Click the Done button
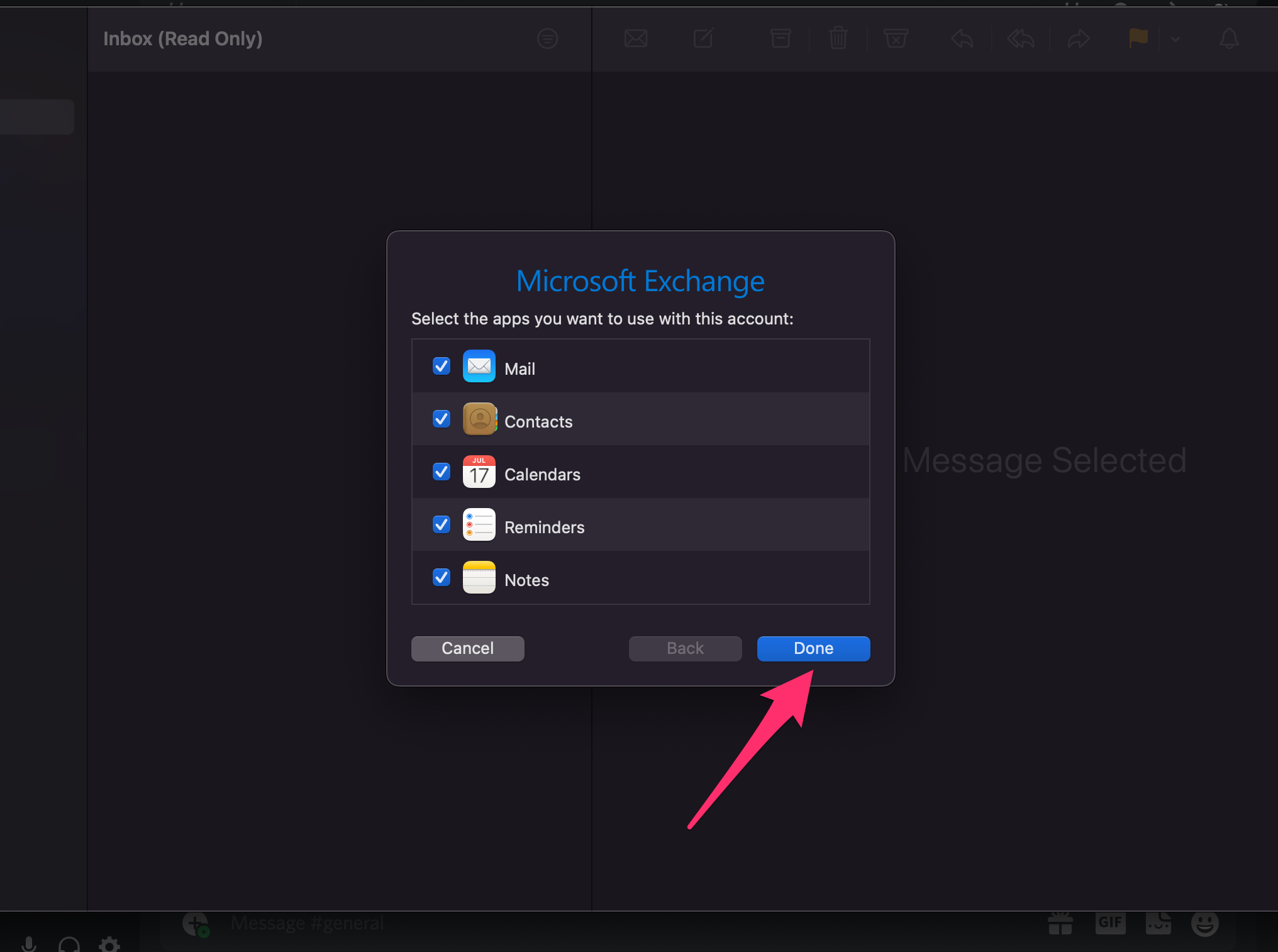The image size is (1278, 952). click(813, 648)
